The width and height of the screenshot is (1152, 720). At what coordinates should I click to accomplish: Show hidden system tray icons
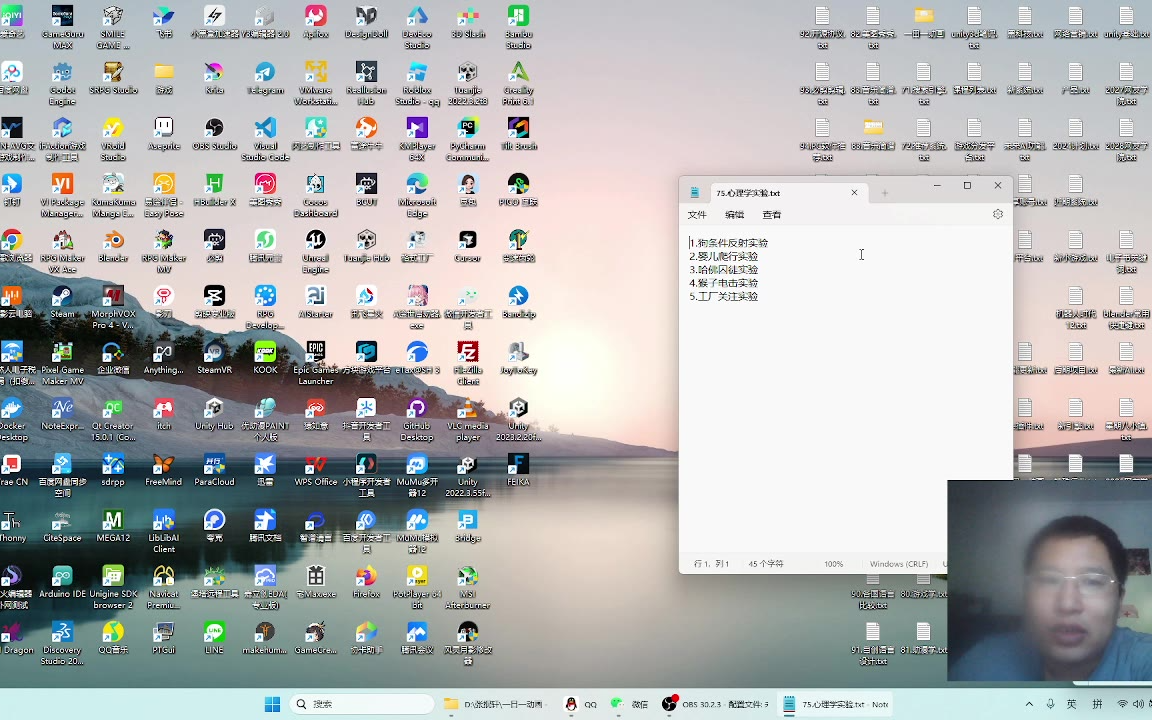1029,704
